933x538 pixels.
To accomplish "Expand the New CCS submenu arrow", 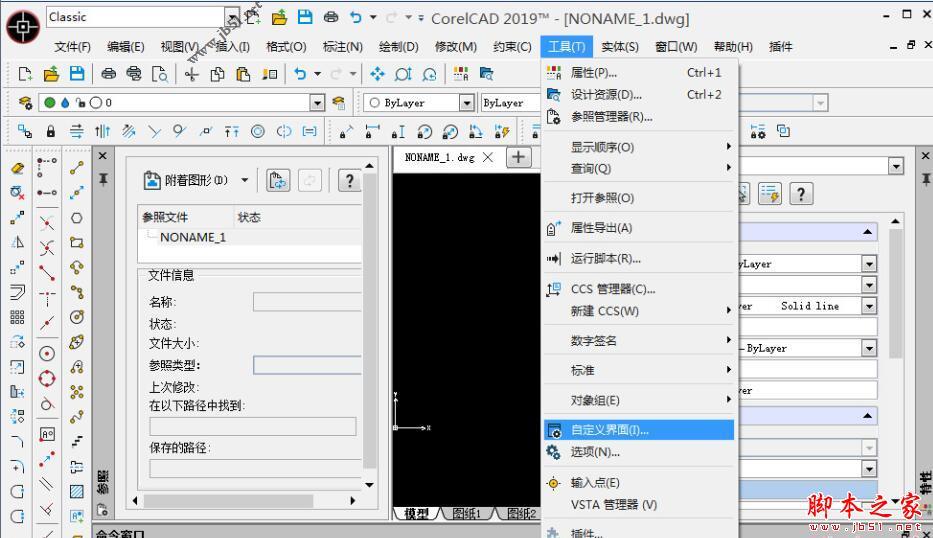I will (728, 310).
